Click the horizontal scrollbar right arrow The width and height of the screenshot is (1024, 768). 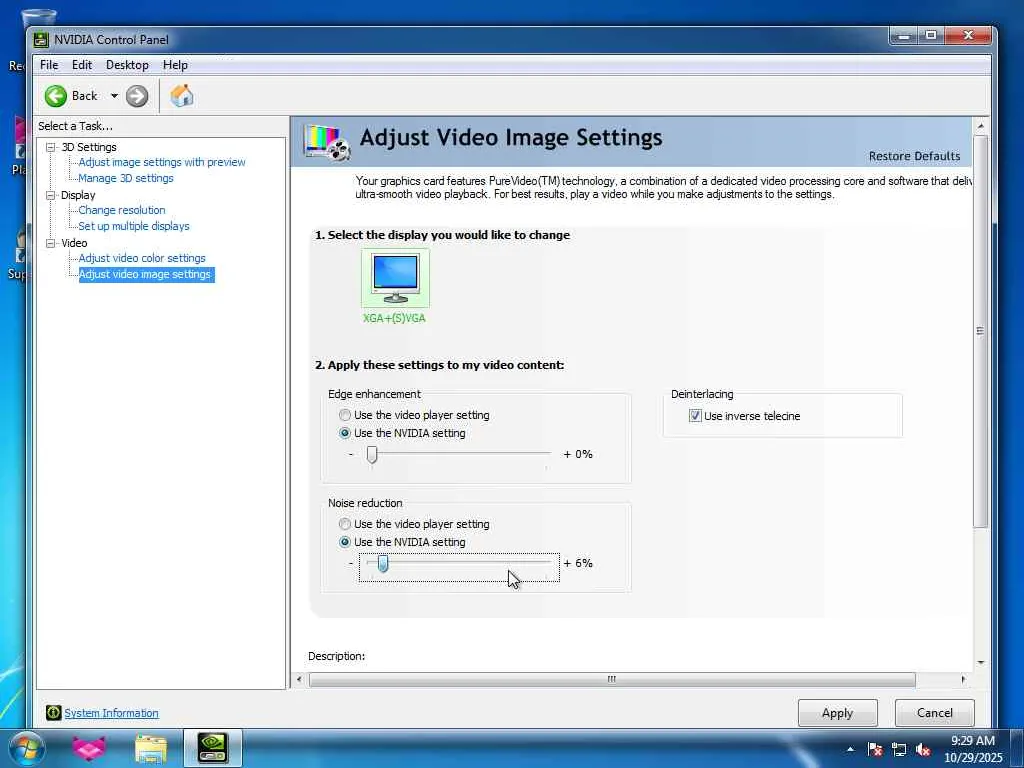963,679
